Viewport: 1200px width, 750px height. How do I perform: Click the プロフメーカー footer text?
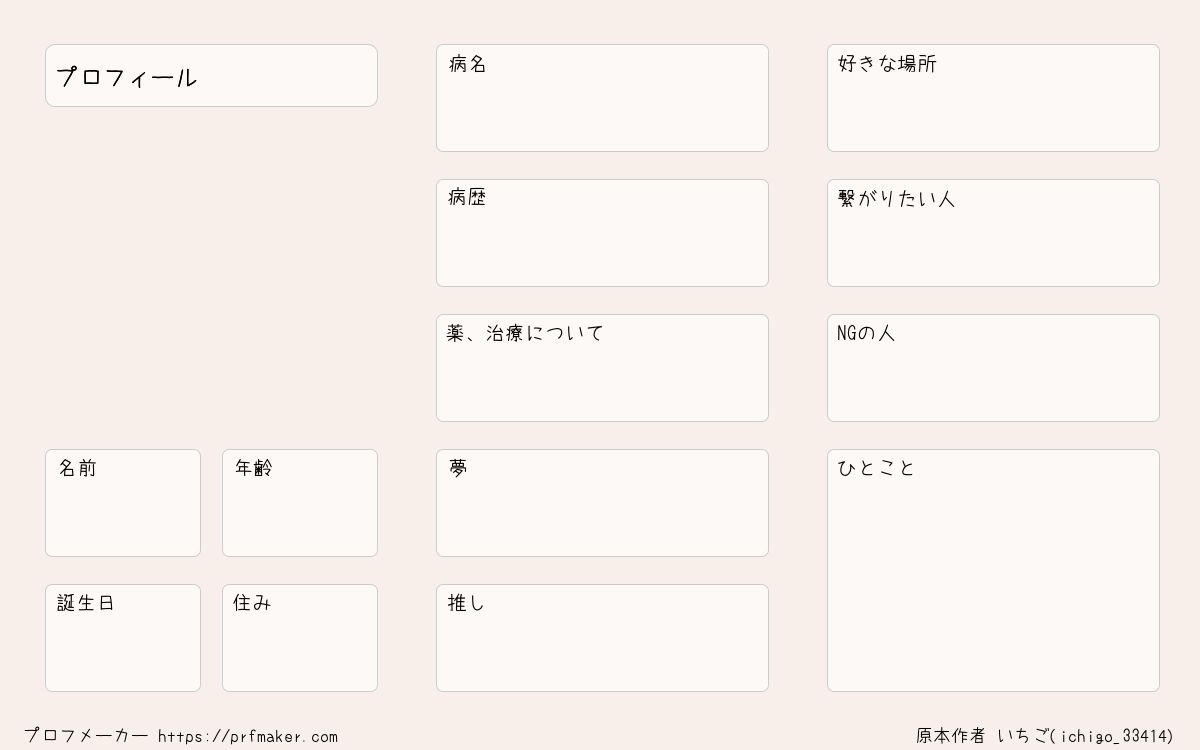coord(86,736)
